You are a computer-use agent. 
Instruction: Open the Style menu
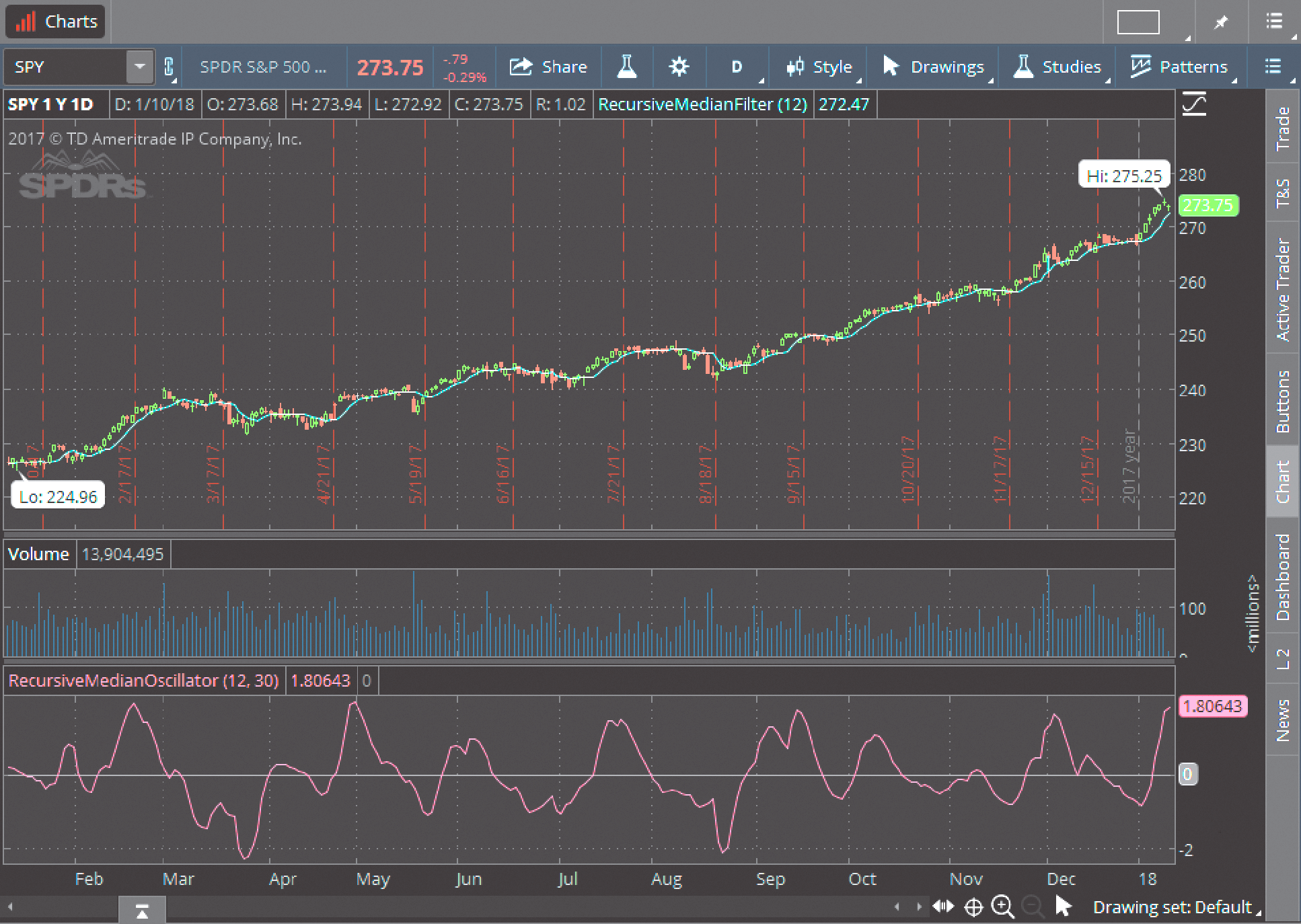pyautogui.click(x=819, y=67)
